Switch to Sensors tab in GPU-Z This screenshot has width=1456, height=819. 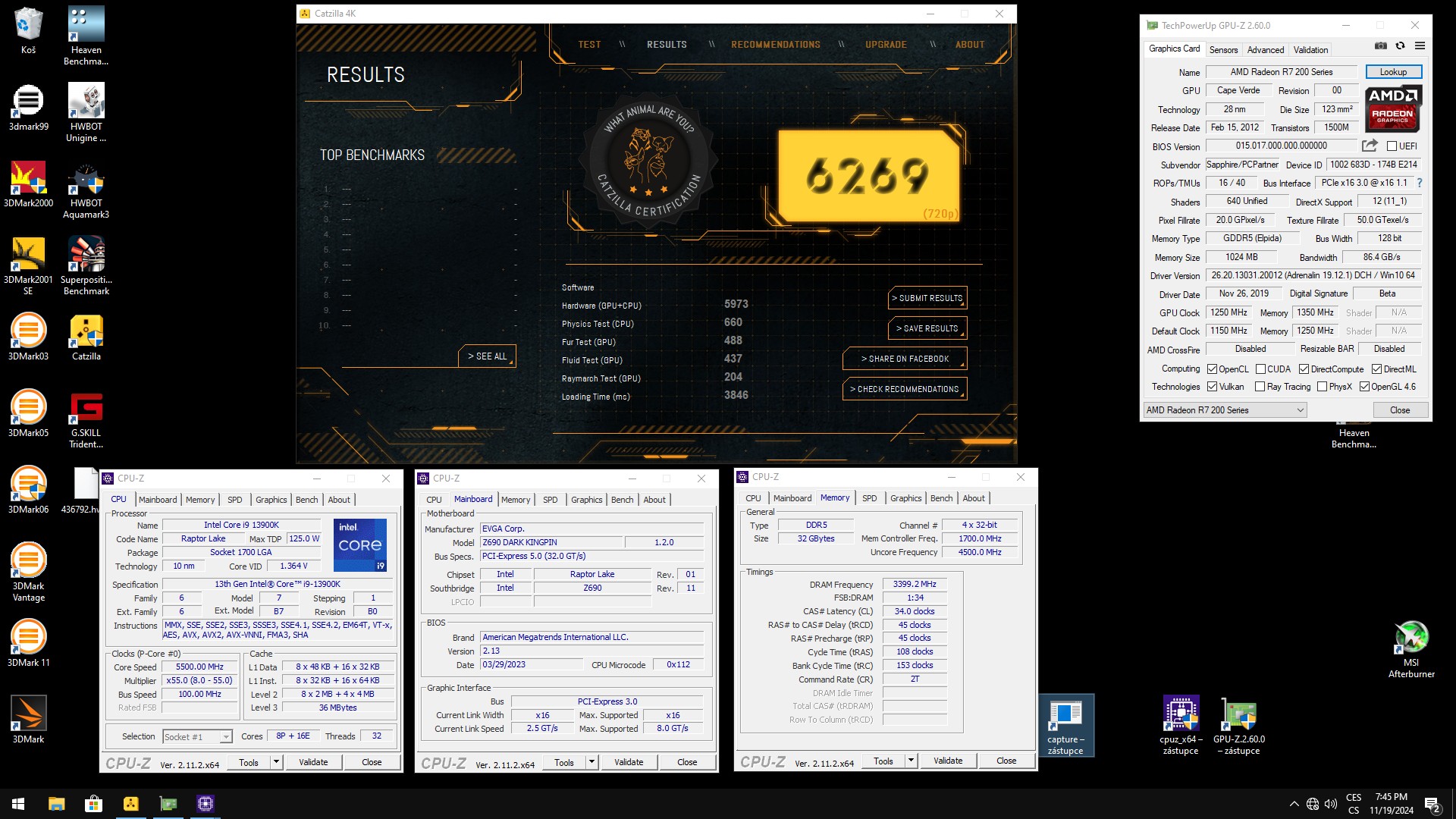click(1223, 50)
